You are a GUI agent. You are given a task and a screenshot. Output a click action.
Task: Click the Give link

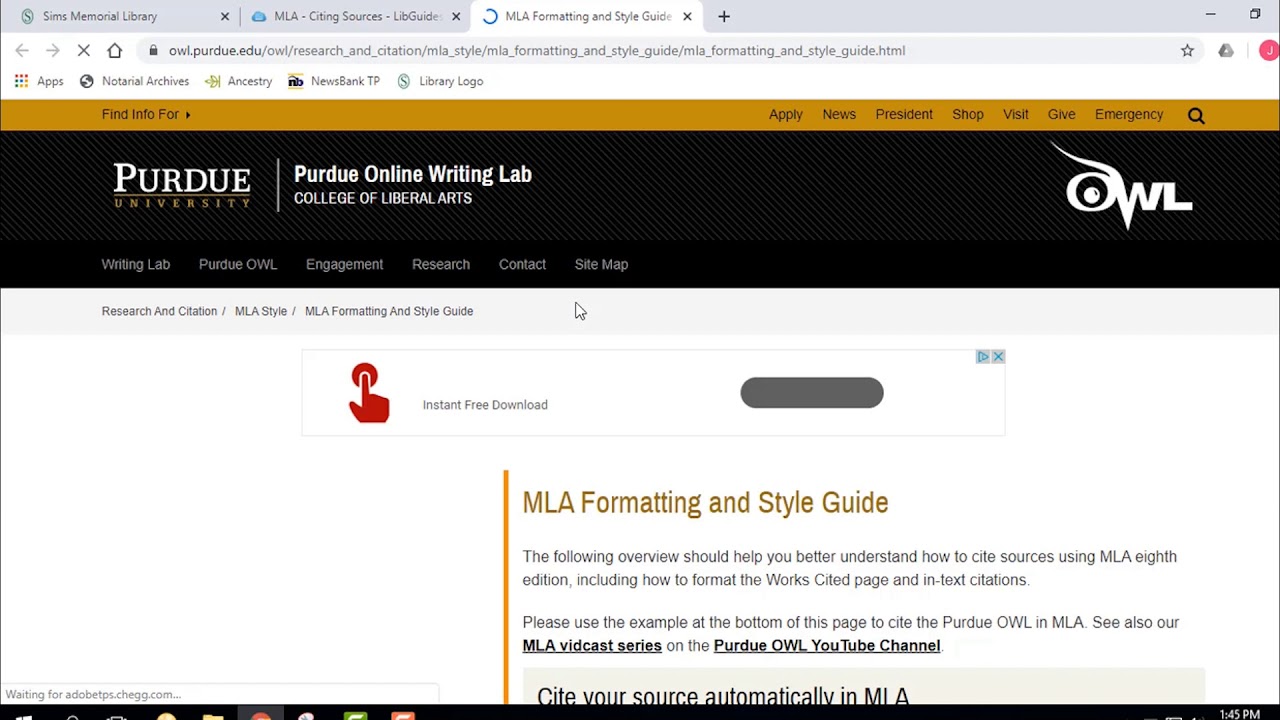pyautogui.click(x=1062, y=114)
